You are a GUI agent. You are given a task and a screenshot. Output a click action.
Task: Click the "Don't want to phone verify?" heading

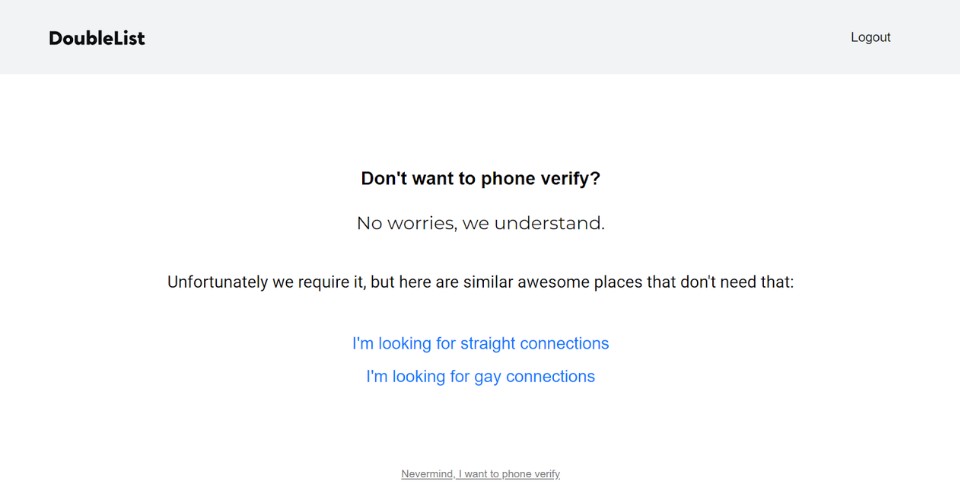(x=480, y=179)
